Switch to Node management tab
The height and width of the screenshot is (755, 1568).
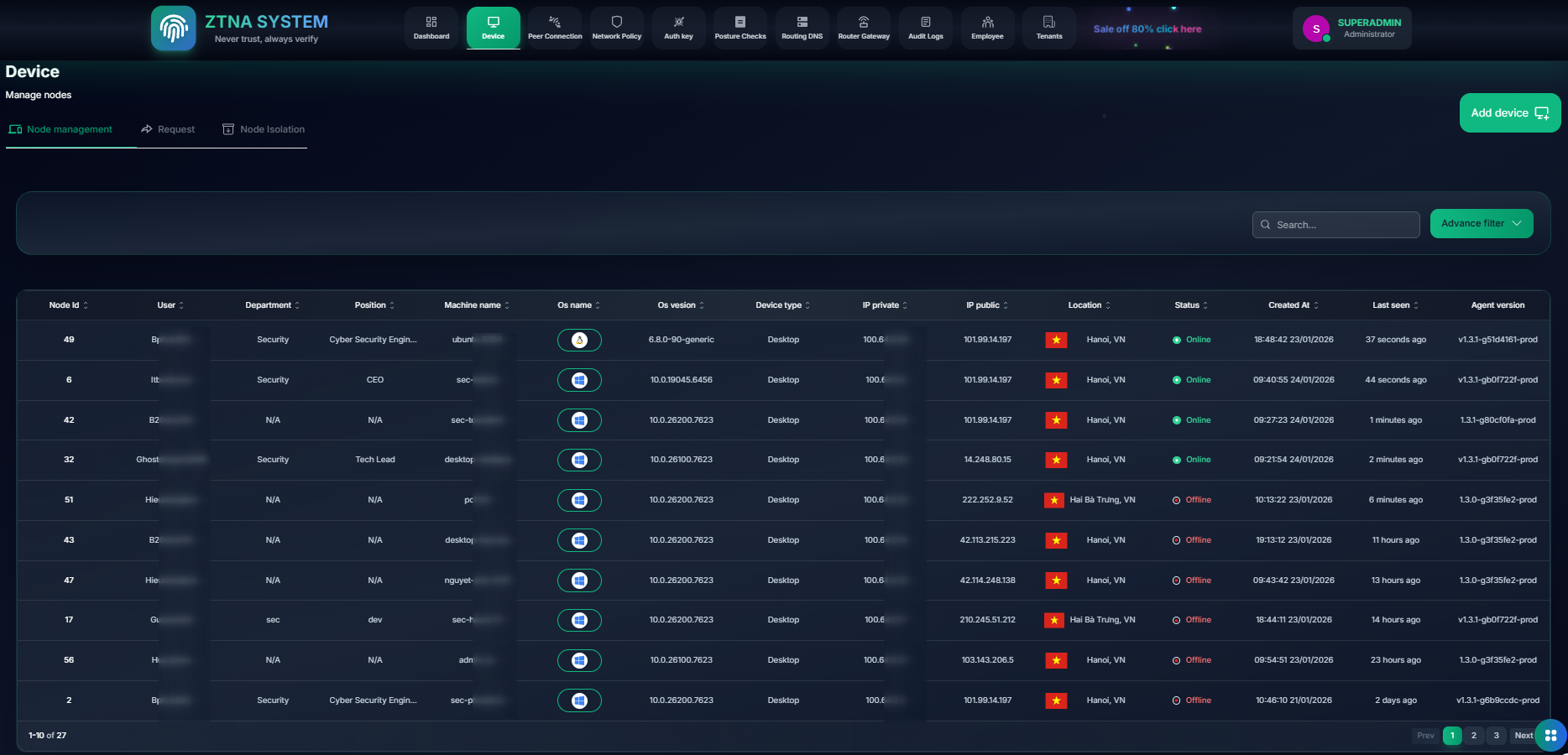[x=60, y=129]
